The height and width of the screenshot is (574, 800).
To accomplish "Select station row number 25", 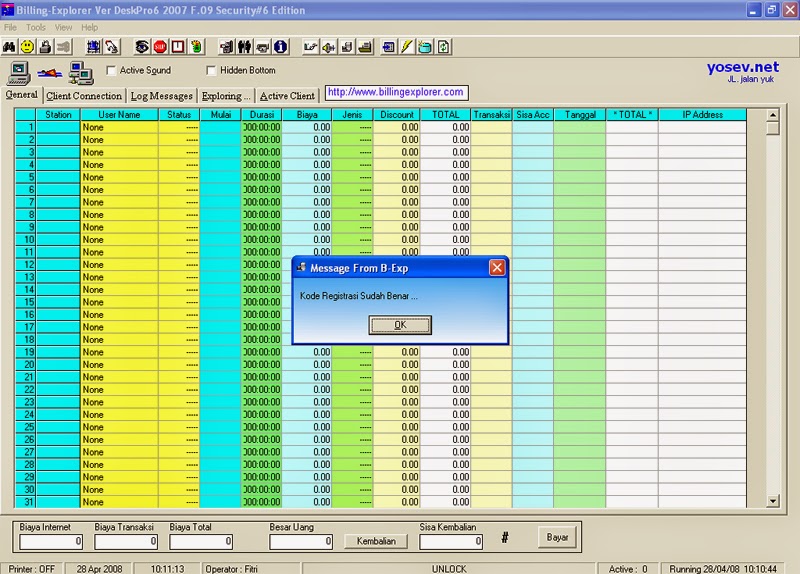I will [x=26, y=427].
